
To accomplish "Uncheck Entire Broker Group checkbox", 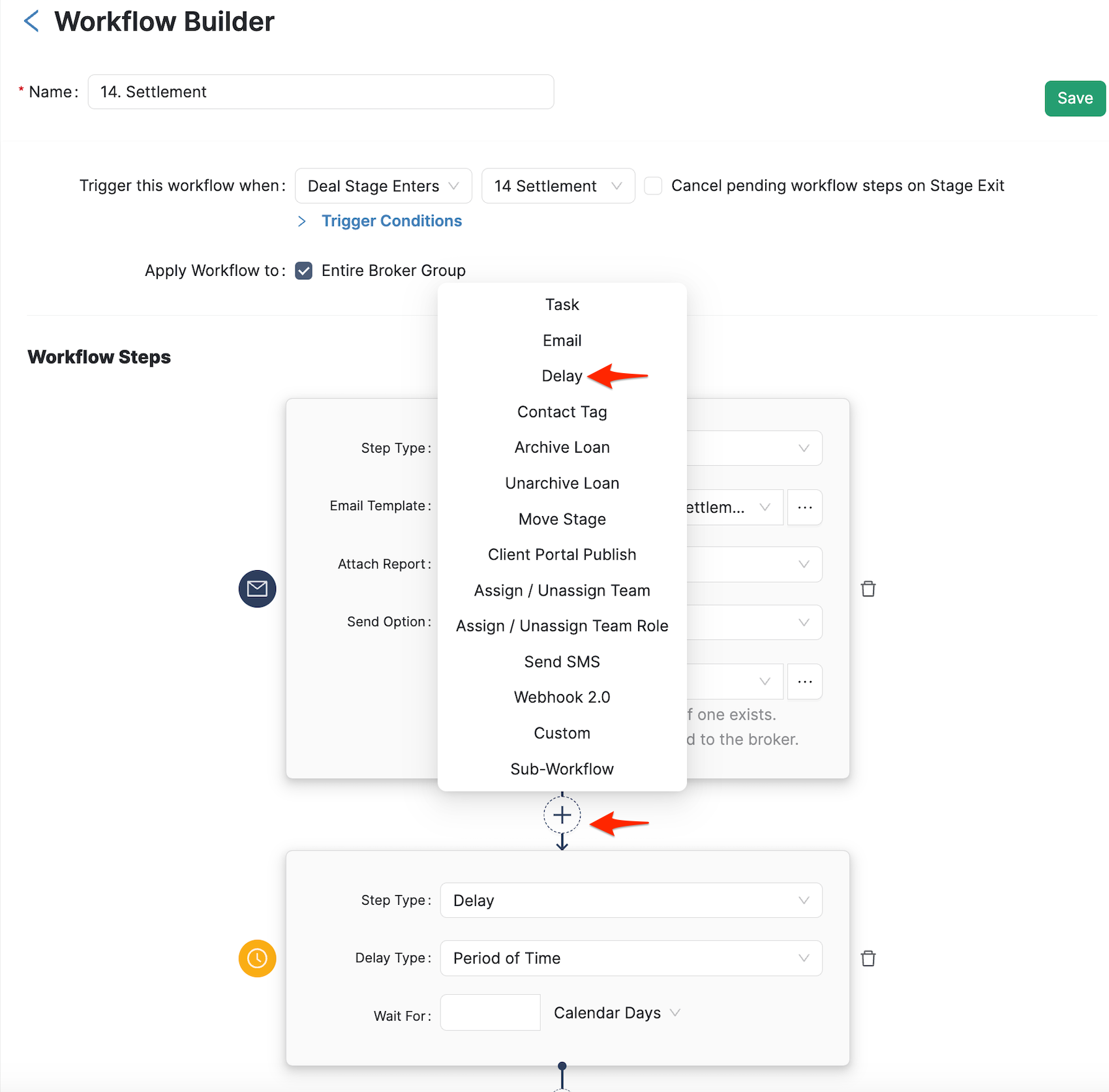I will 304,271.
